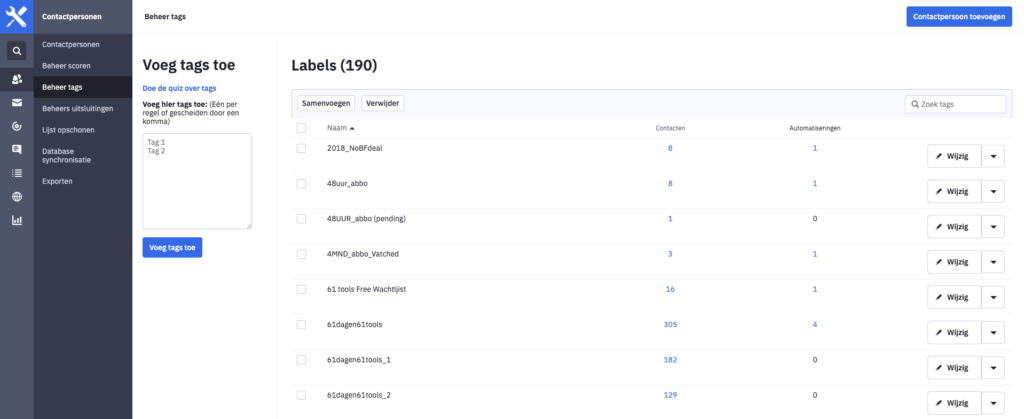Screen dimensions: 1024x419
Task: Open the automations target icon
Action: point(16,126)
